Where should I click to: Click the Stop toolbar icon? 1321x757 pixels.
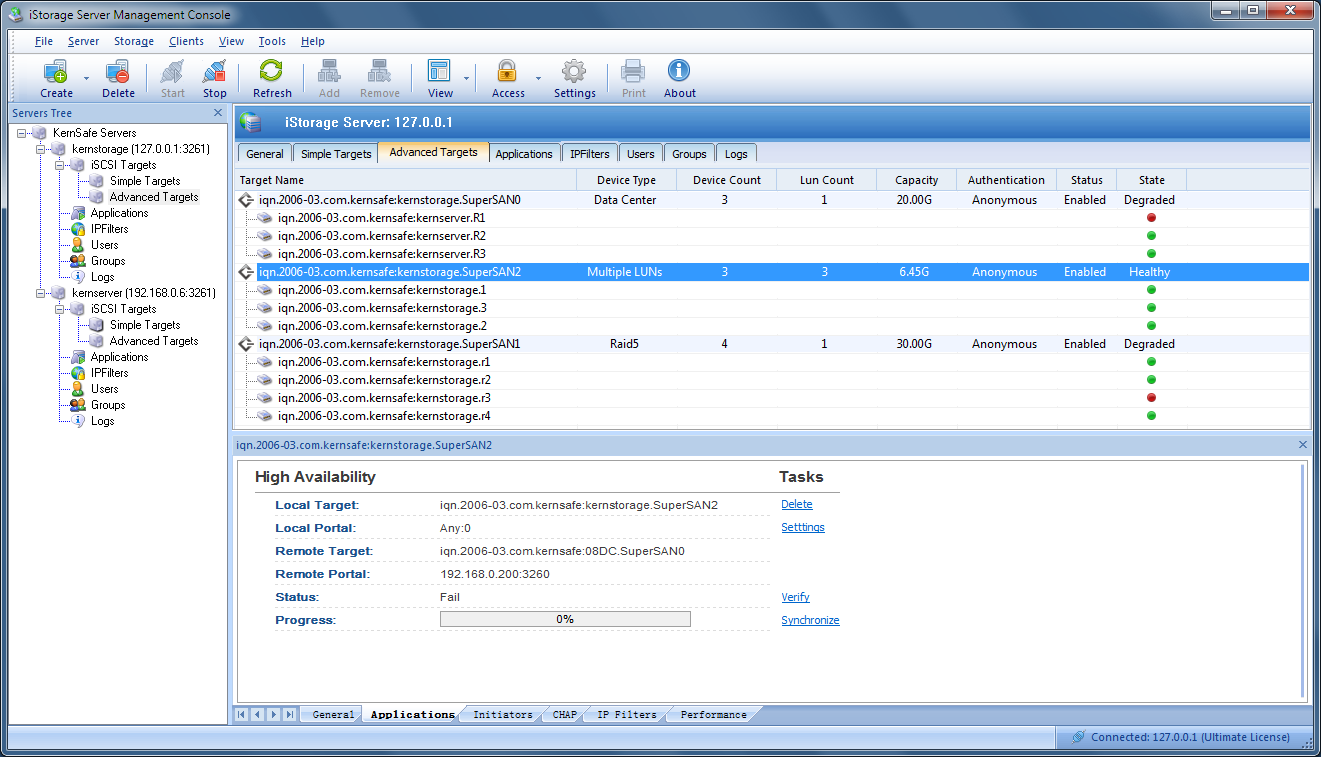pos(214,72)
